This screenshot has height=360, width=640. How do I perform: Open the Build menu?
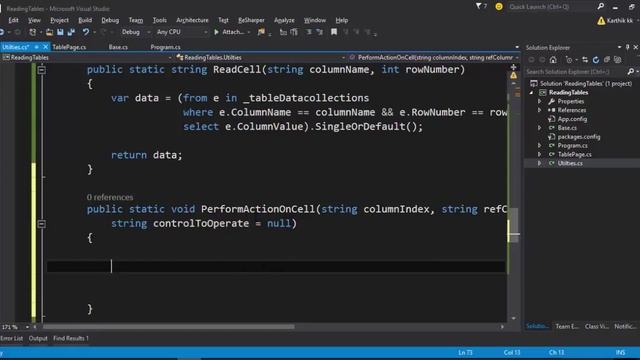[x=85, y=20]
